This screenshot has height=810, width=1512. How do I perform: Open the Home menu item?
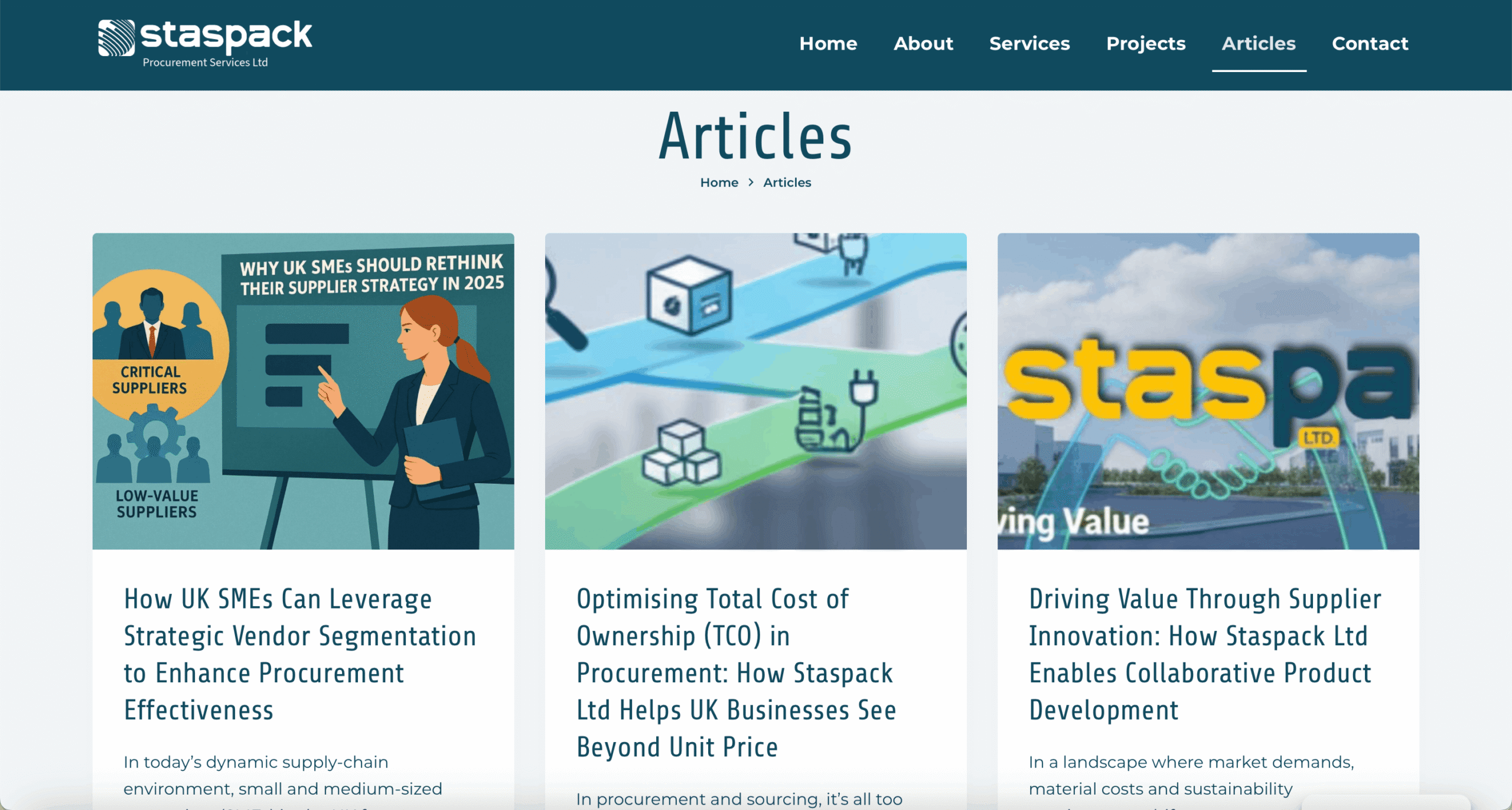click(x=828, y=44)
